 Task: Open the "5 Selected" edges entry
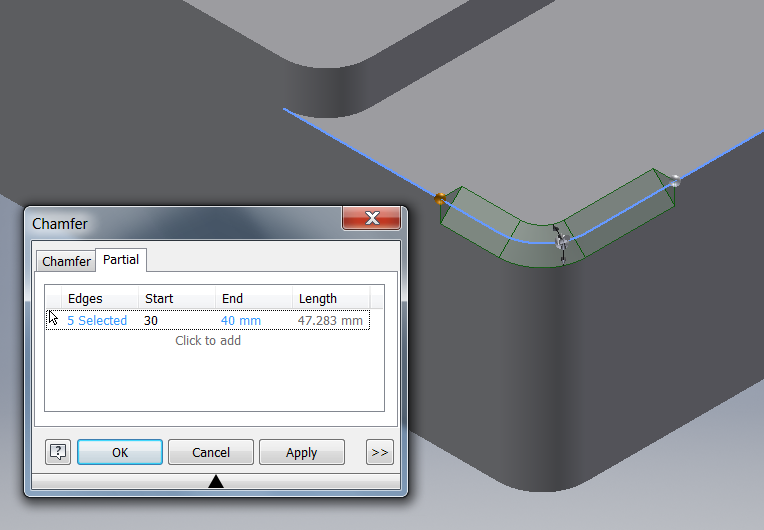pos(97,321)
